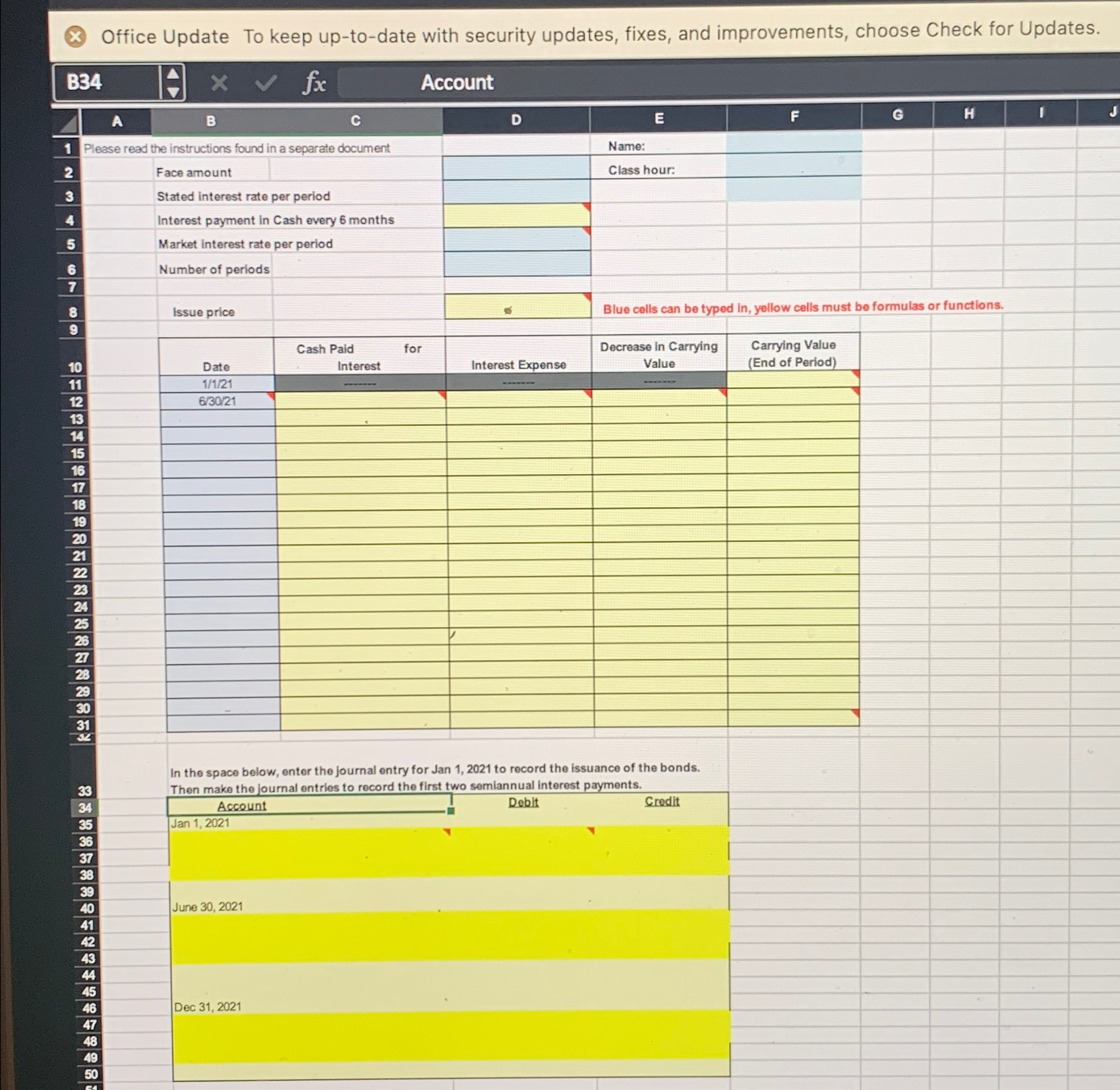Select the Name Box showing B34
This screenshot has height=1090, width=1120.
(x=105, y=83)
